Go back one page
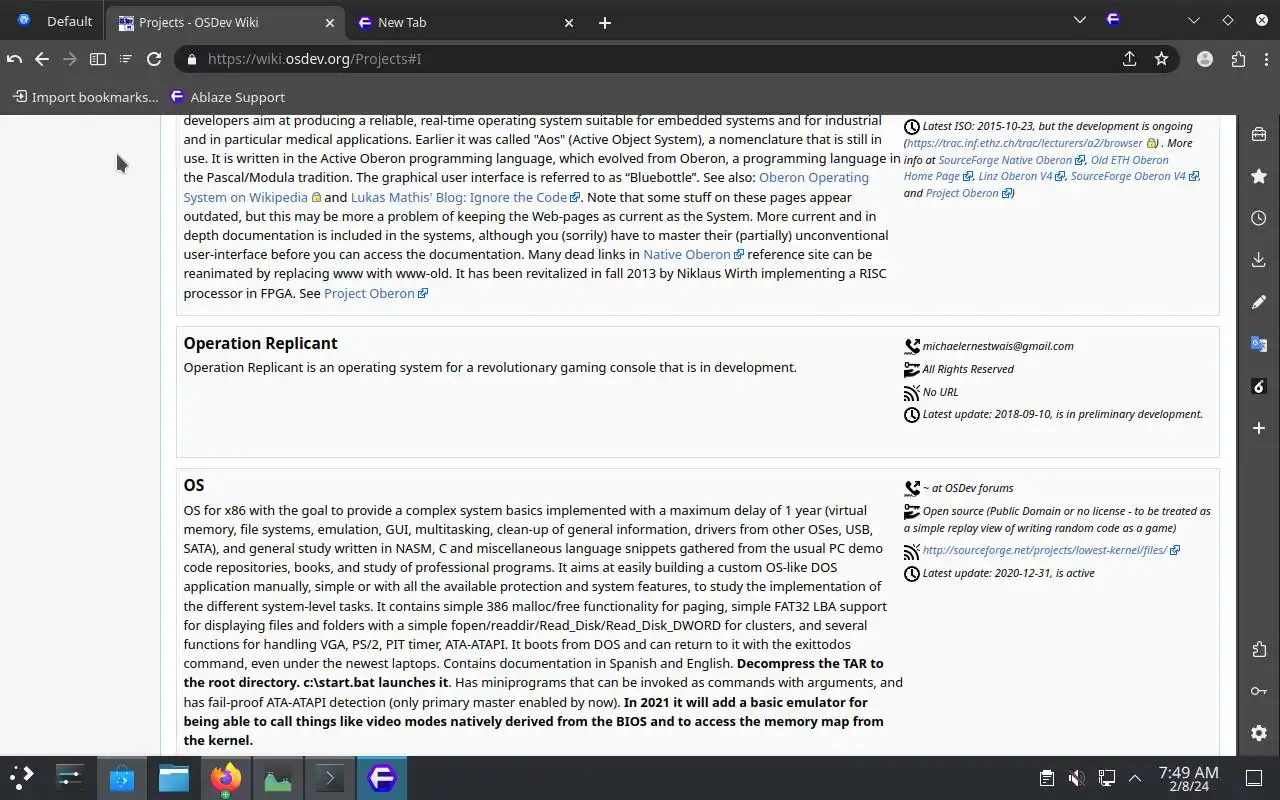 [x=42, y=59]
